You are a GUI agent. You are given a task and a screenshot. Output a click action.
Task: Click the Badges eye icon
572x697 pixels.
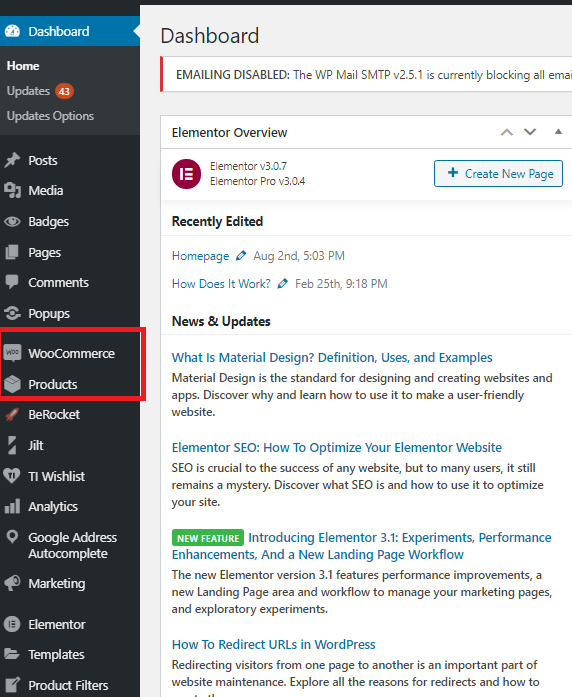tap(12, 221)
